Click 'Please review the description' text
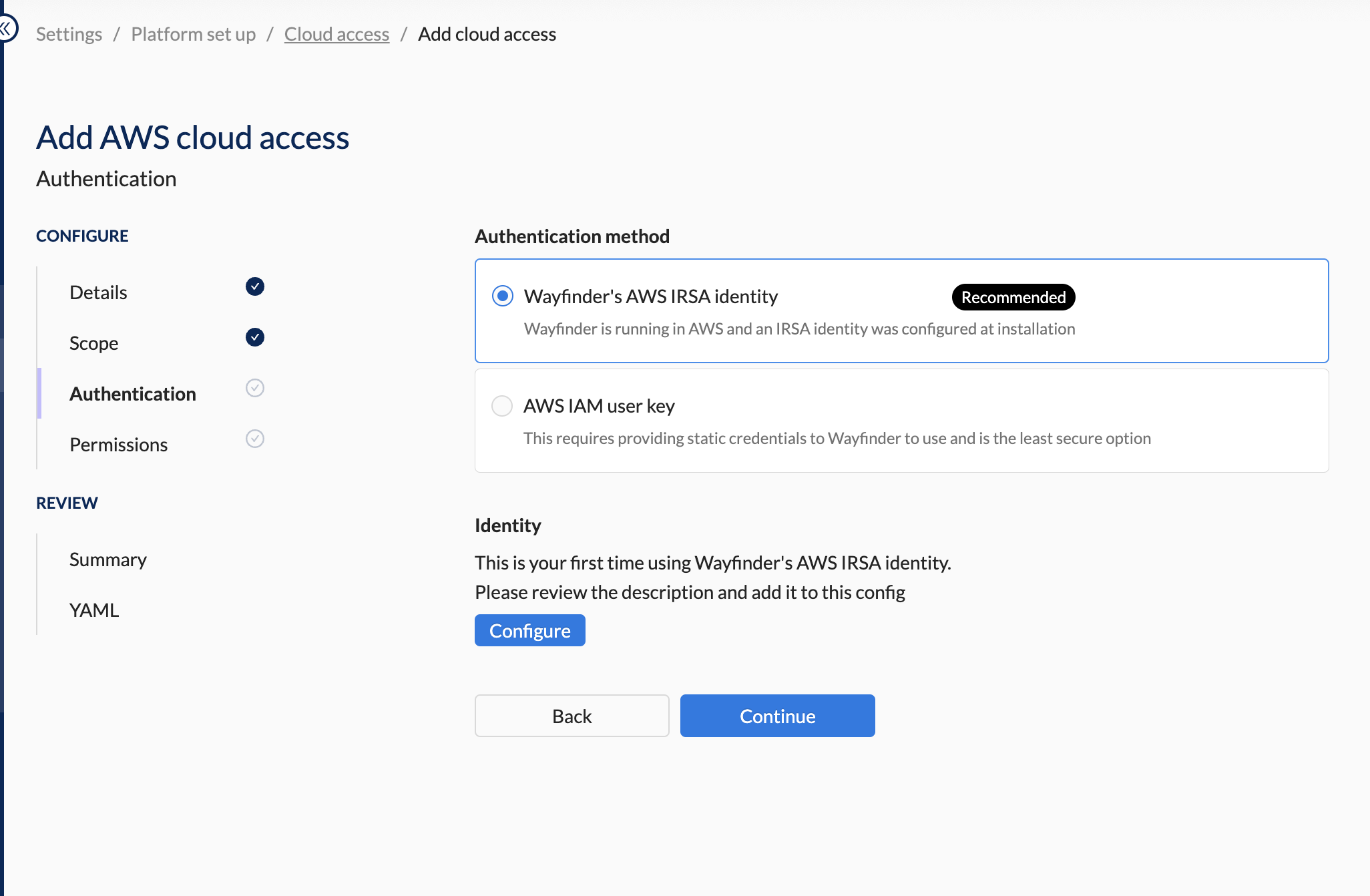The height and width of the screenshot is (896, 1370). point(690,592)
